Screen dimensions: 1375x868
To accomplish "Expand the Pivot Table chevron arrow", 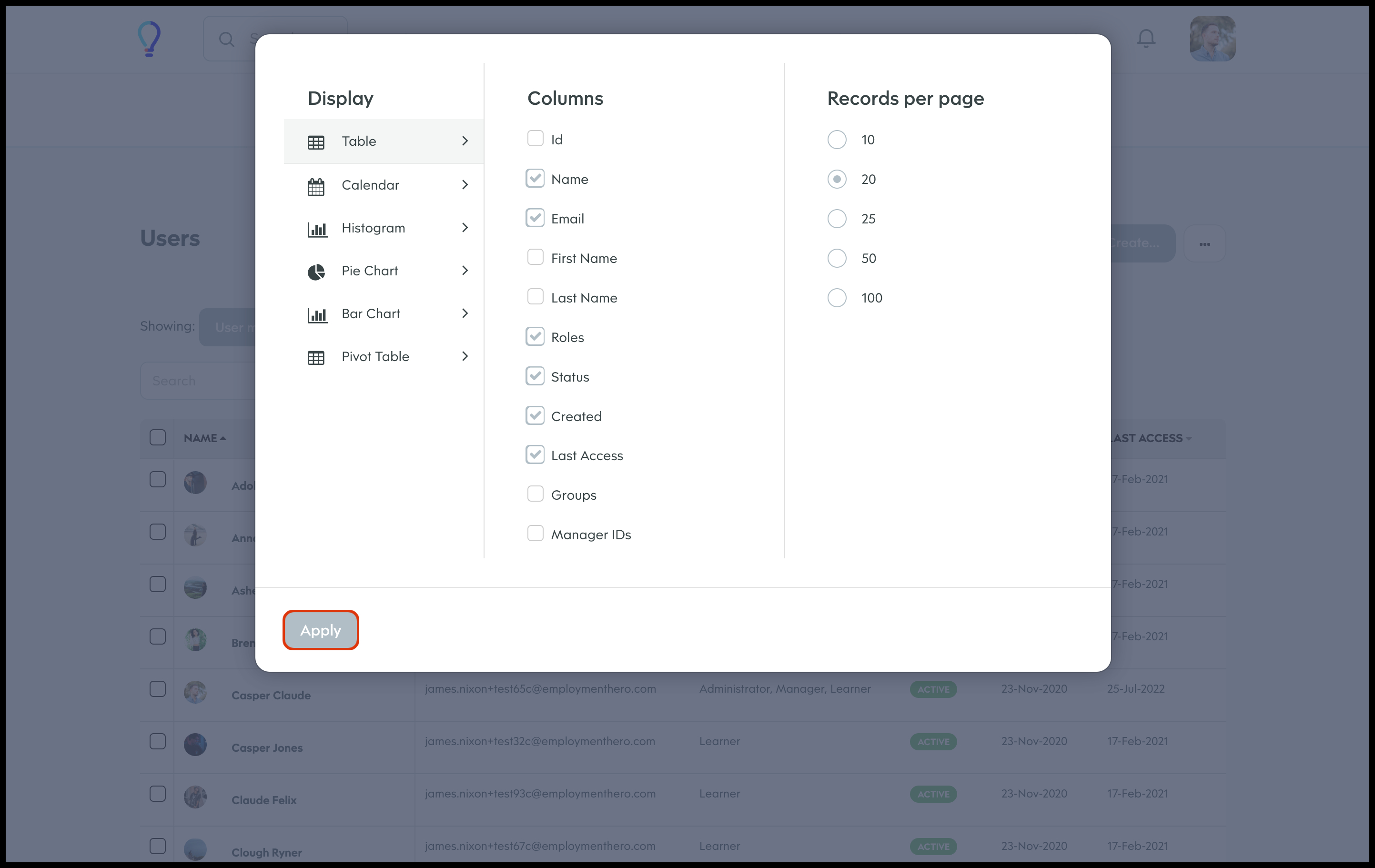I will click(x=465, y=356).
